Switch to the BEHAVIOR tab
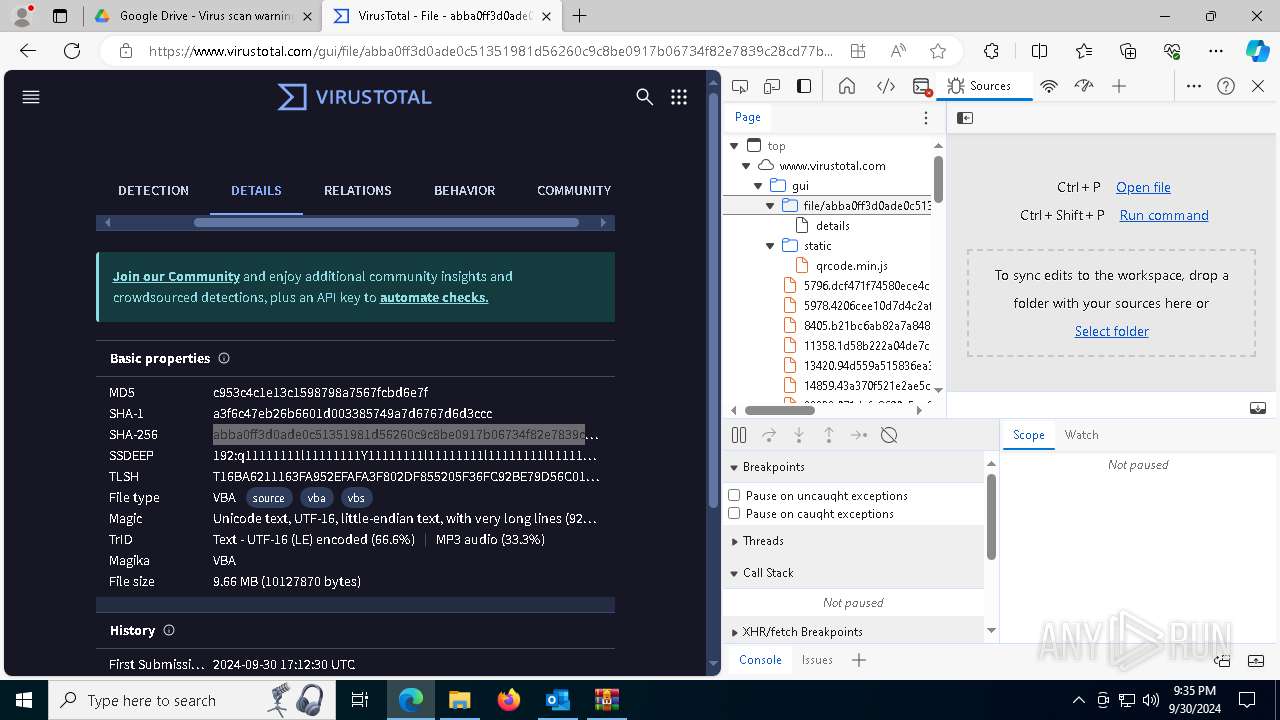This screenshot has height=720, width=1280. click(x=464, y=190)
